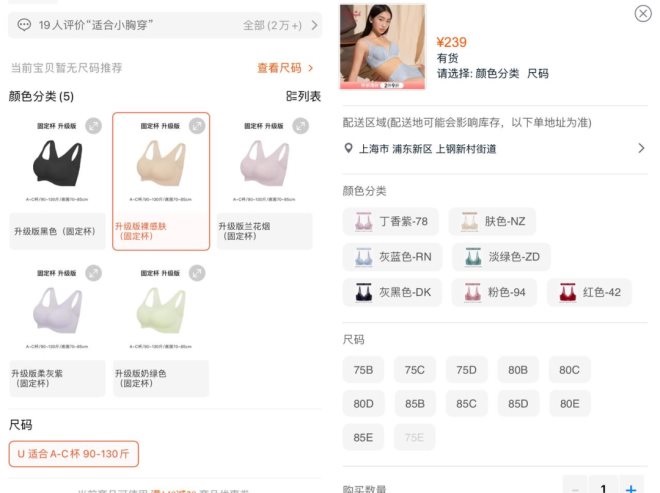Viewport: 660px width, 493px height.
Task: Select the lilac purple-78 color option
Action: pos(392,222)
